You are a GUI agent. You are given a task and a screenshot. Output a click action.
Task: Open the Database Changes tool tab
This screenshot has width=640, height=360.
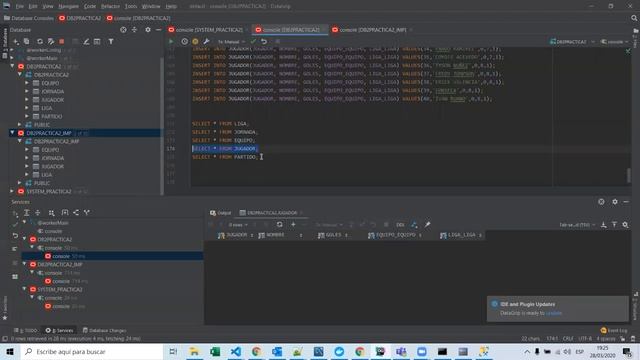coord(104,331)
